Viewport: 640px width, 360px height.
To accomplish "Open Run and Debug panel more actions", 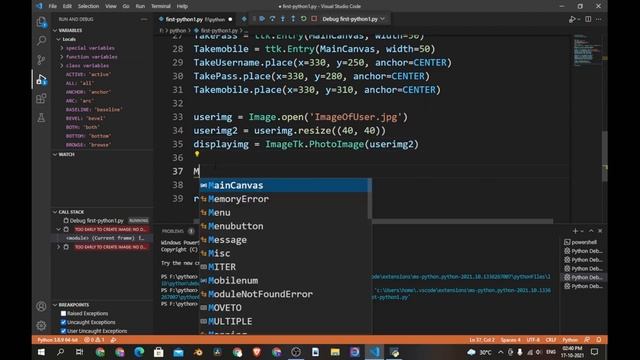I will 144,19.
